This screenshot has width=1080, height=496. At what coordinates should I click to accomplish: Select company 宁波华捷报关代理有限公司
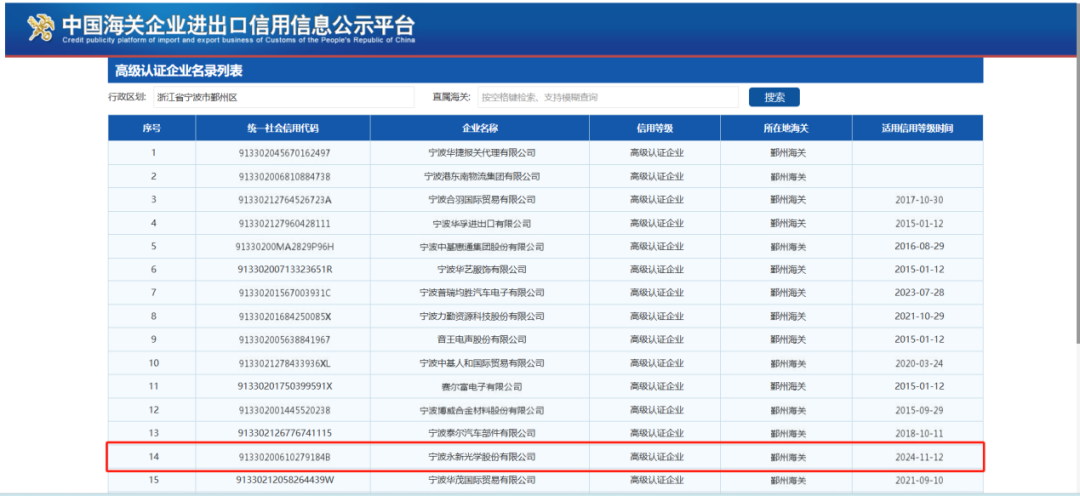(x=480, y=153)
